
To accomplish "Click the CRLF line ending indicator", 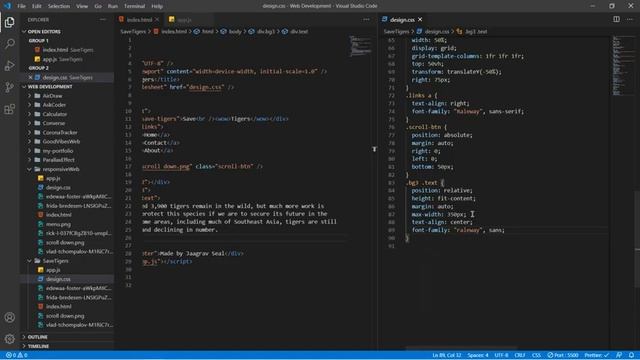I will click(520, 355).
